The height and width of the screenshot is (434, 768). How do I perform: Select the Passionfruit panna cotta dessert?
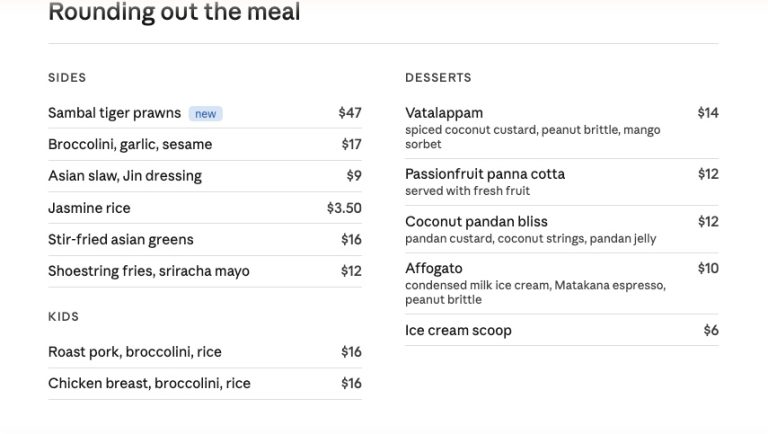485,174
